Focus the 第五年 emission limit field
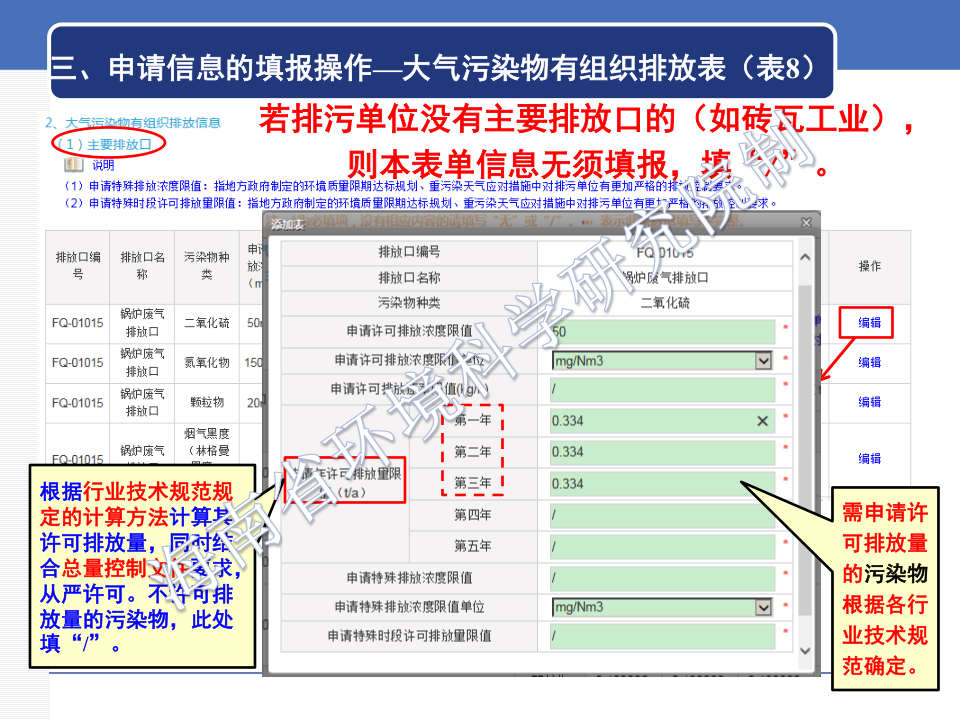 click(x=662, y=546)
